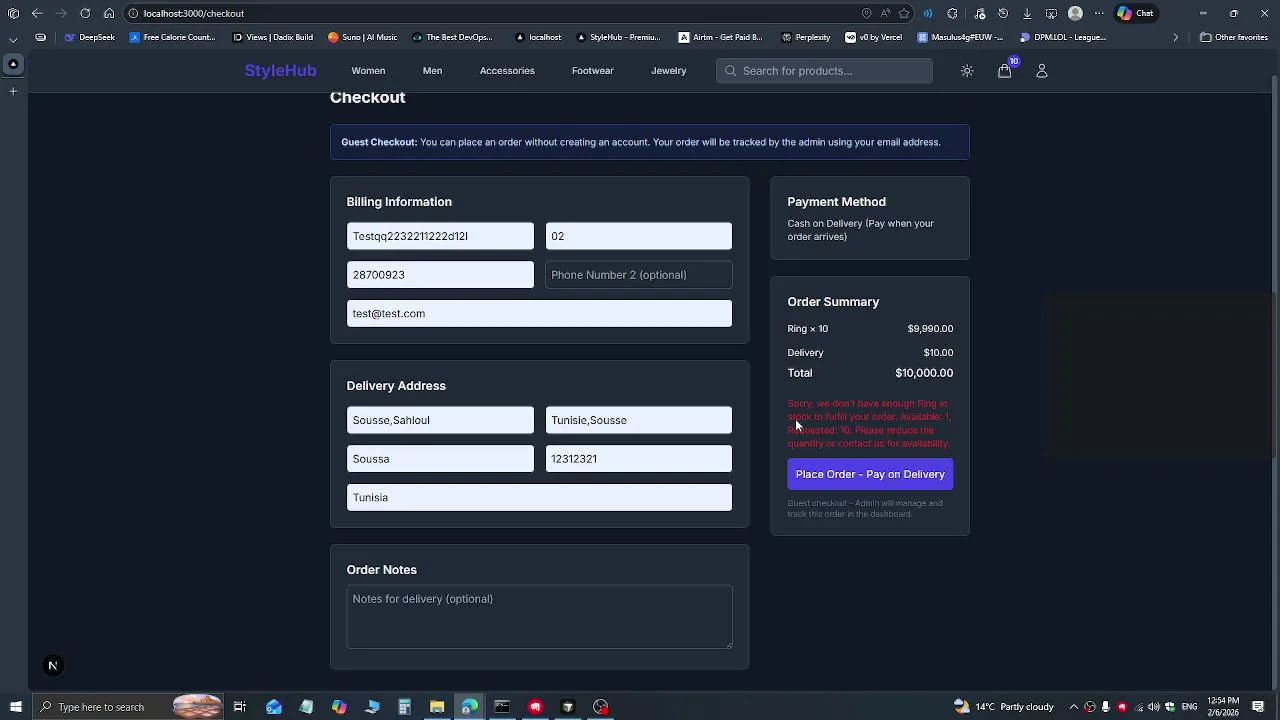The image size is (1280, 720).
Task: Open Copilot Chat button
Action: [x=1137, y=13]
